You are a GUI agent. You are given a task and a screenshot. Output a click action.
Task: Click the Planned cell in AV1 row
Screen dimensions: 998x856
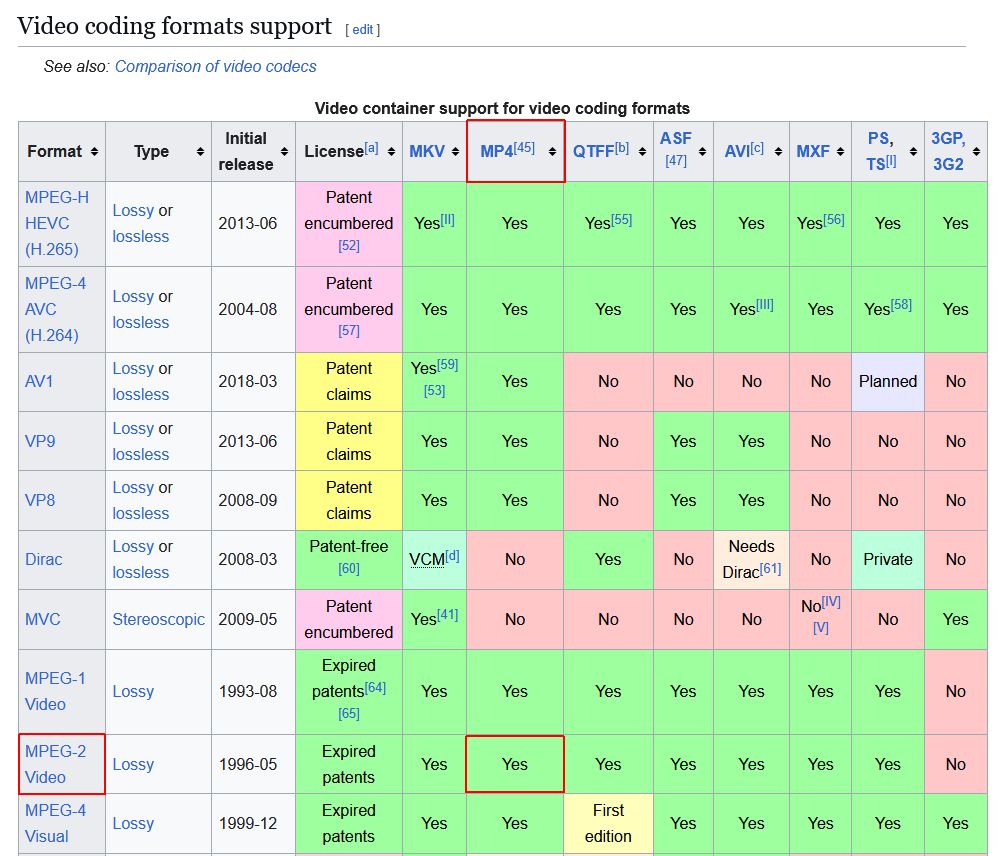[887, 381]
